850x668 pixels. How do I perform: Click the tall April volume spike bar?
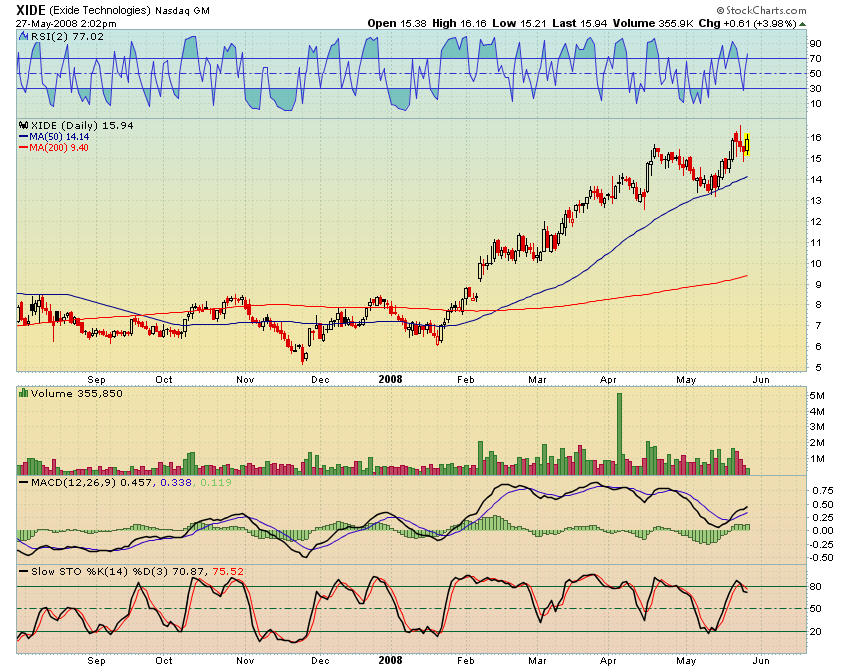[620, 434]
